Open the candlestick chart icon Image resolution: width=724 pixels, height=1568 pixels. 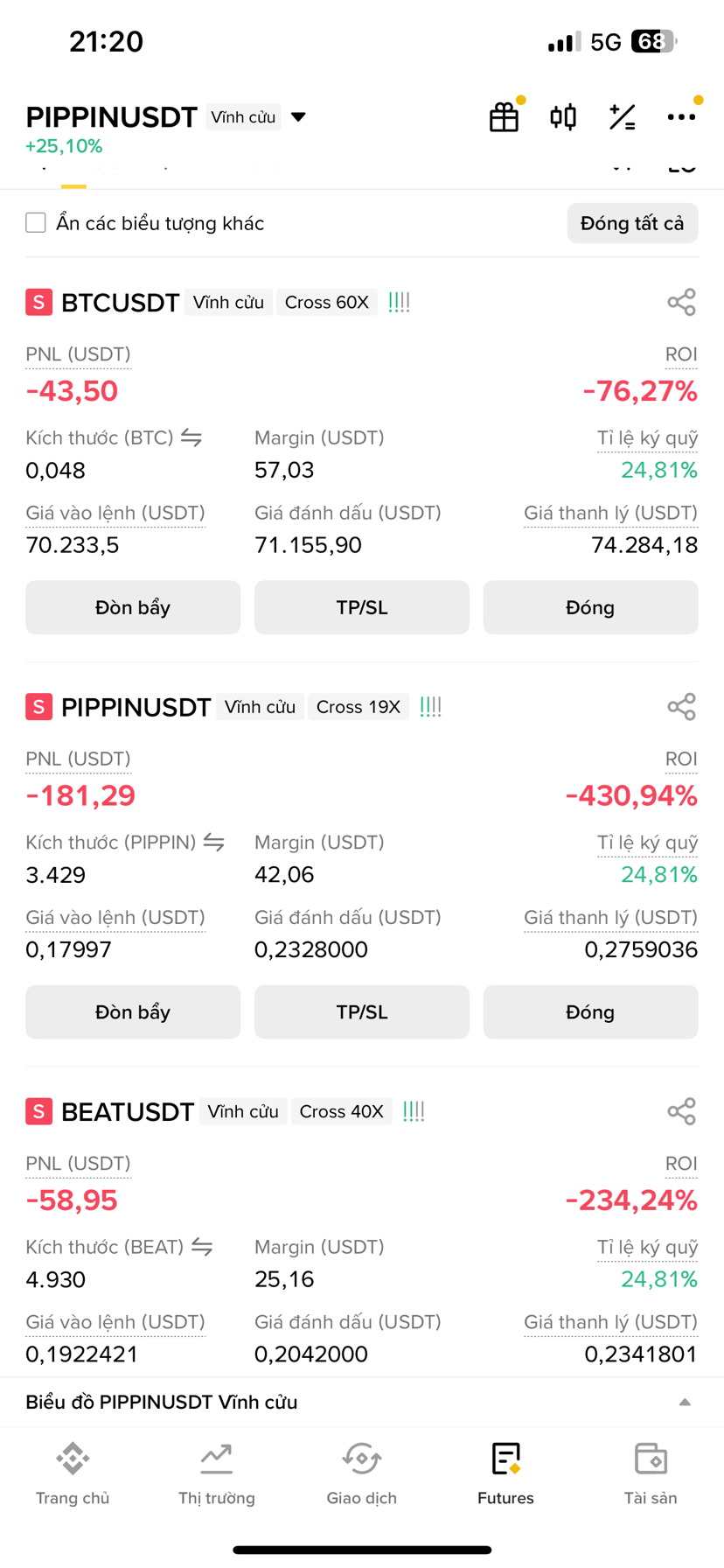tap(563, 116)
